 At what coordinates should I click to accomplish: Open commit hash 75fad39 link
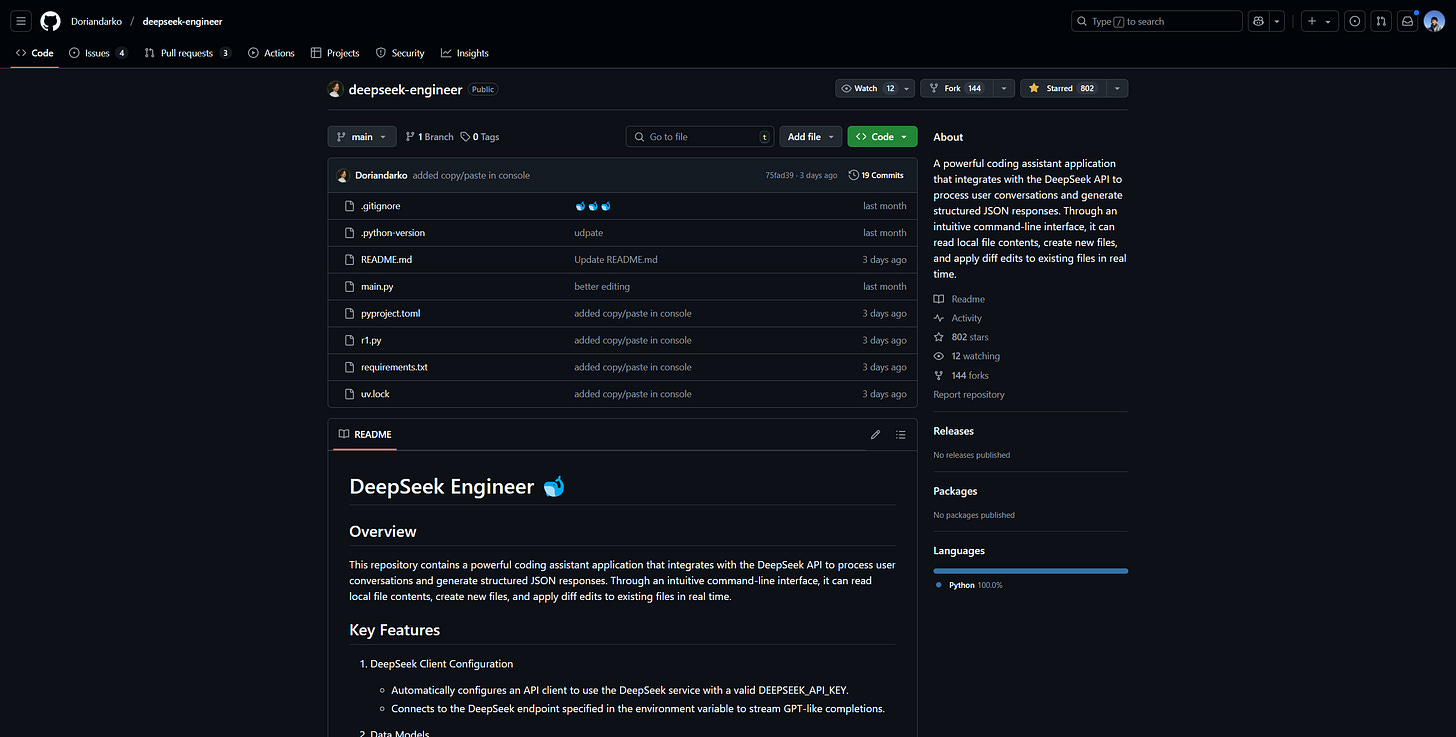[x=781, y=175]
